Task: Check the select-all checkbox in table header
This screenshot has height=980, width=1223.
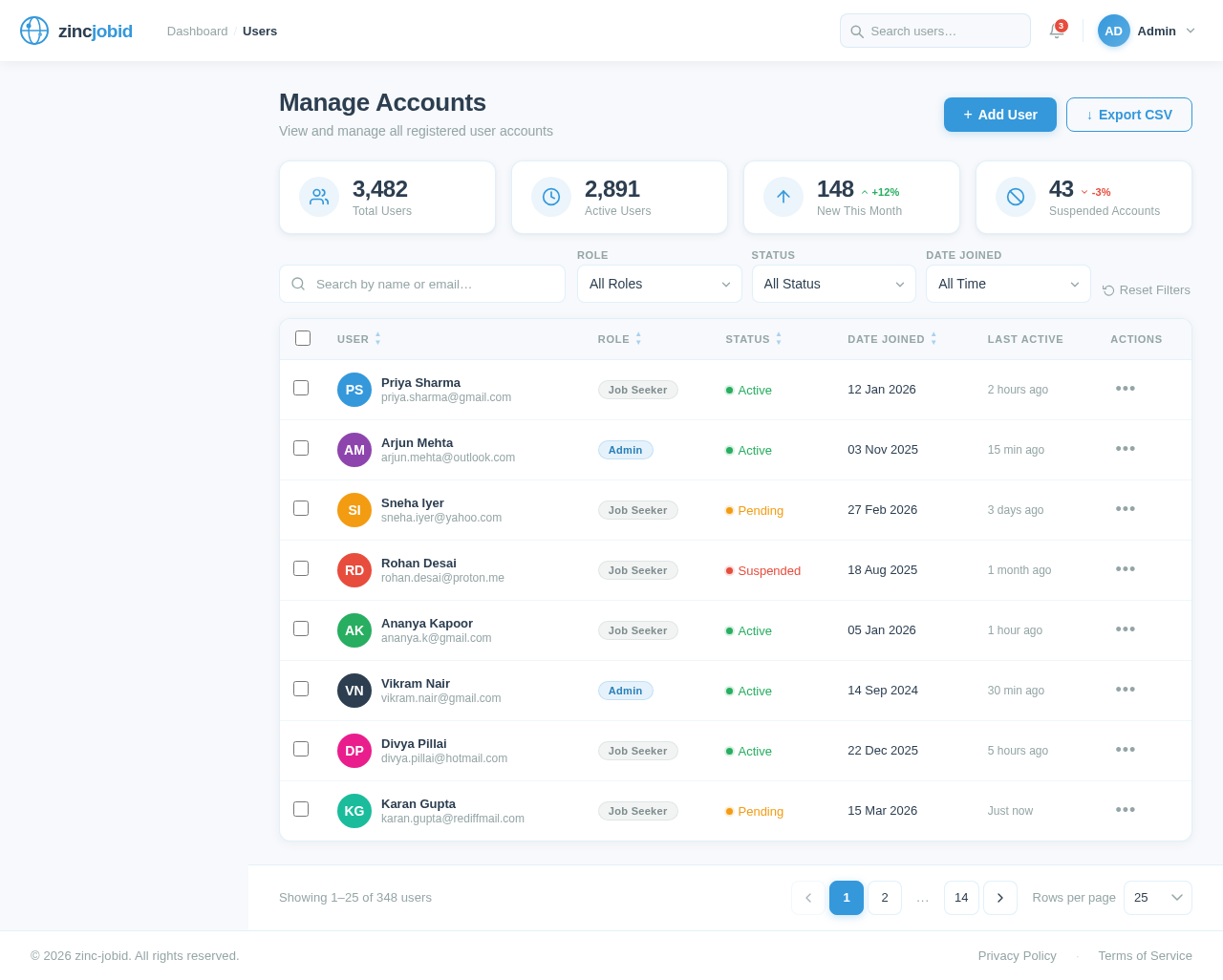Action: [x=303, y=338]
